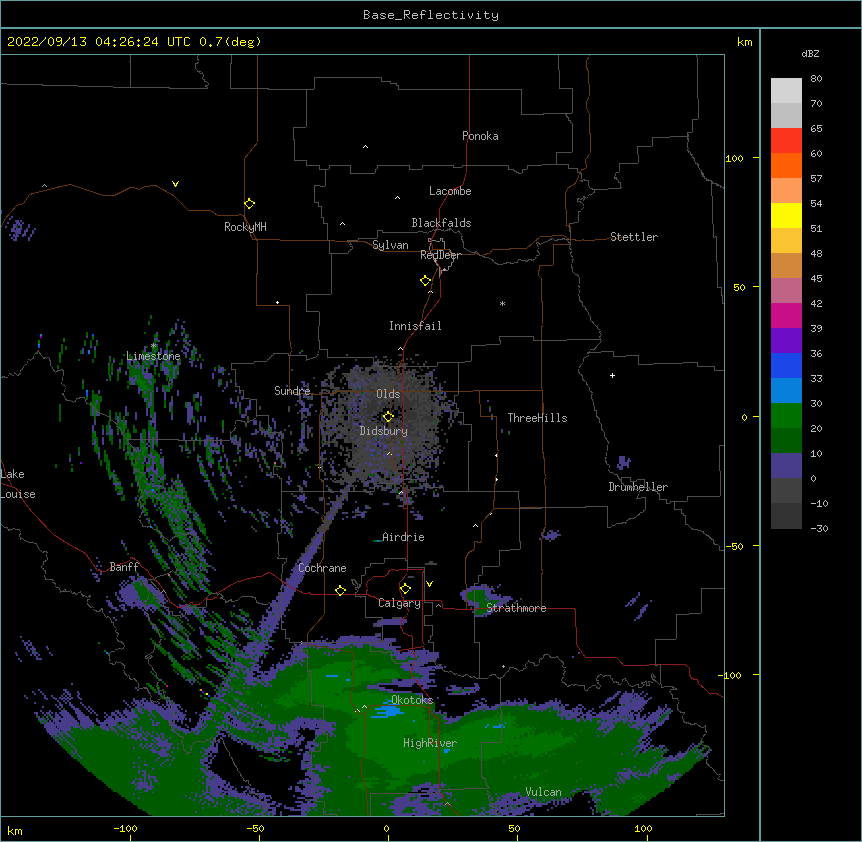Click the Stettler label

pyautogui.click(x=634, y=237)
